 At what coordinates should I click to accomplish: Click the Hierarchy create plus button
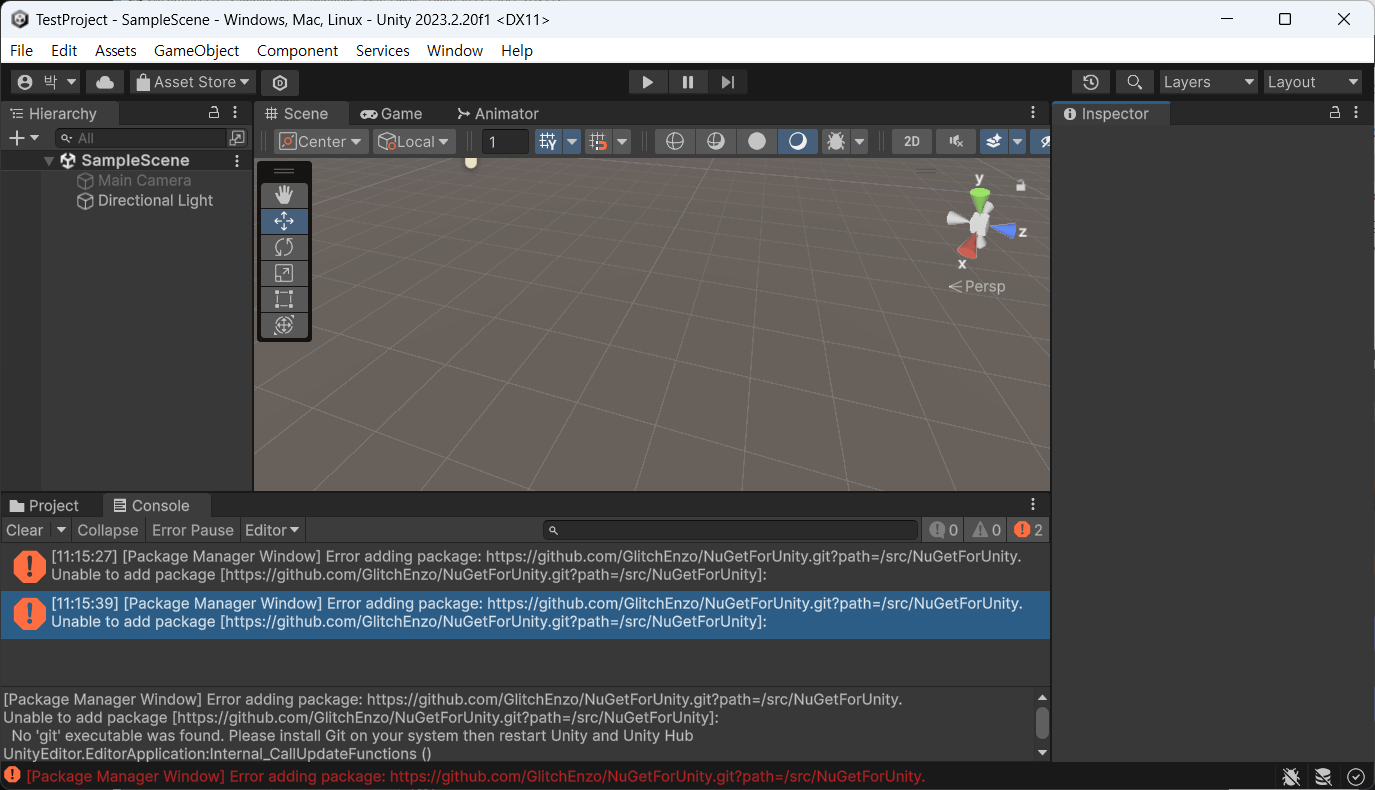23,138
